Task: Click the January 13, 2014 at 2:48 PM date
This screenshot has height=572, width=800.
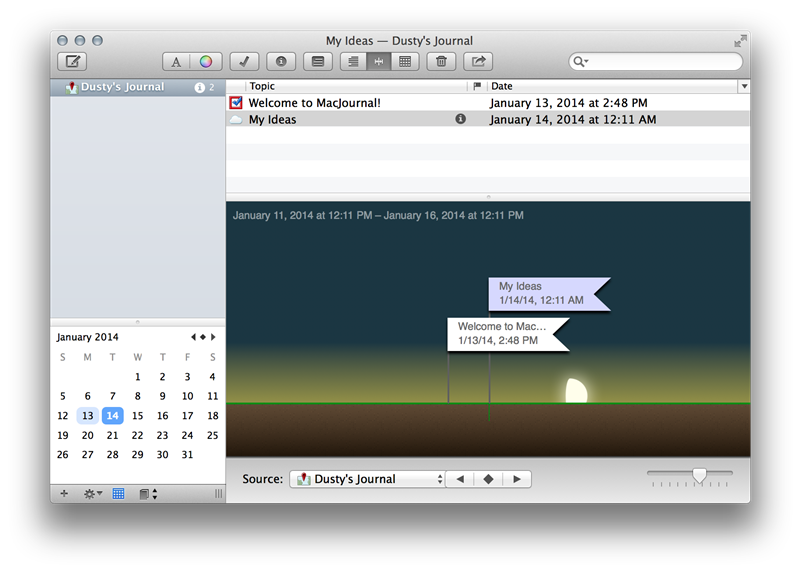Action: point(568,103)
